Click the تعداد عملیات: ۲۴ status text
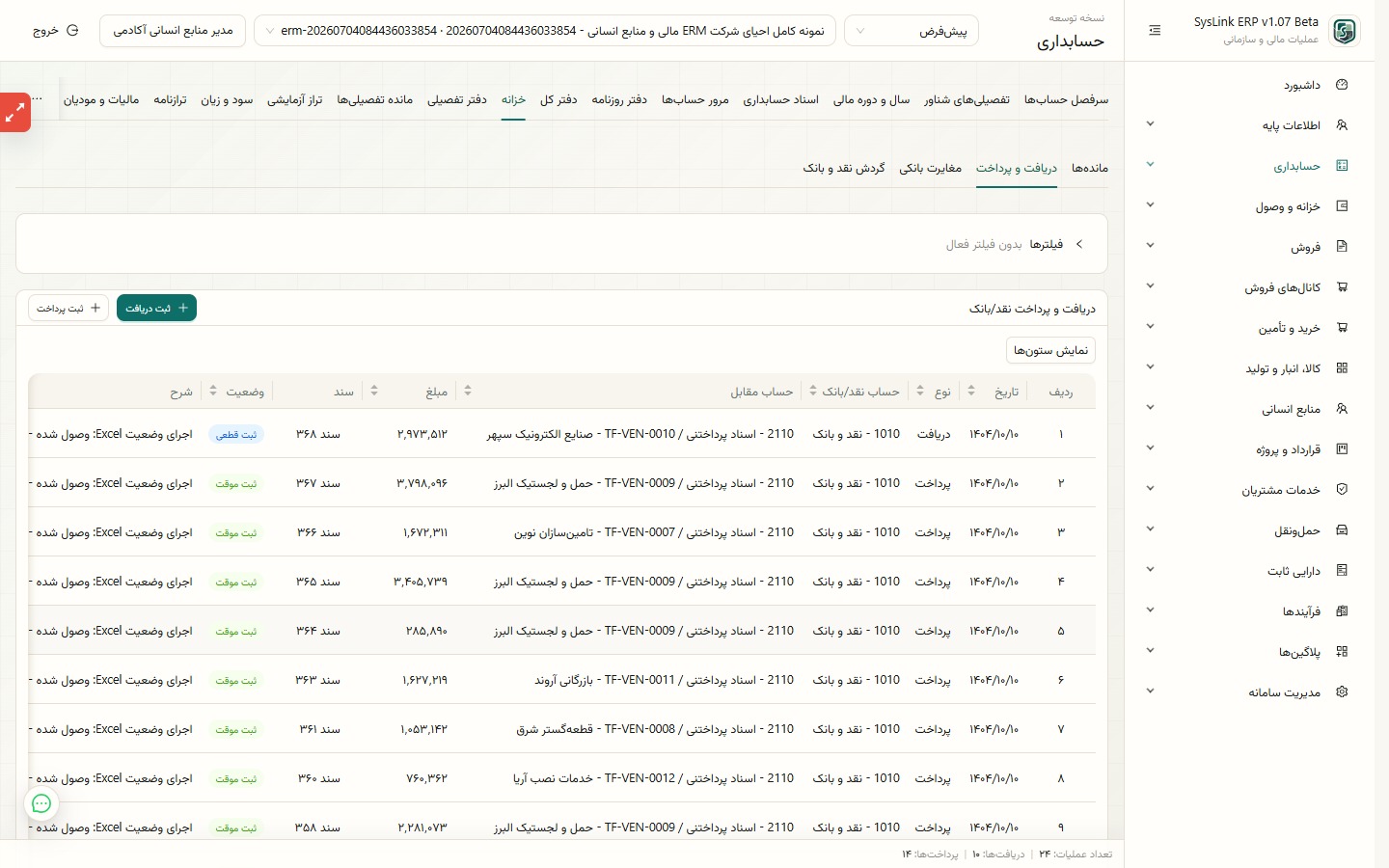Viewport: 1389px width, 868px height. coord(1076,854)
